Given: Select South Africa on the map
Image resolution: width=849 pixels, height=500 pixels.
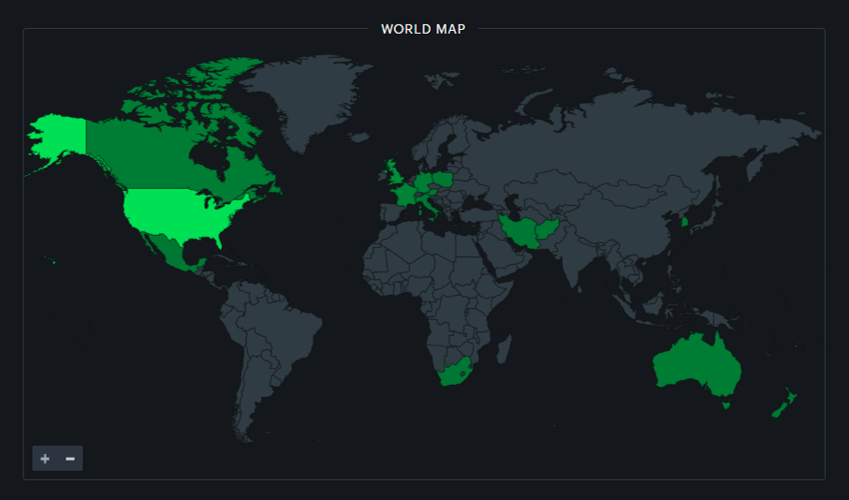Looking at the screenshot, I should pos(457,370).
